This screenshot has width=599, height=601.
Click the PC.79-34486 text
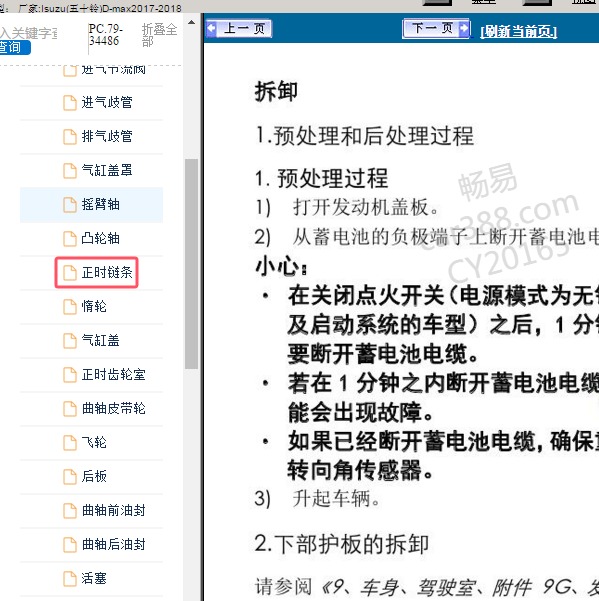pyautogui.click(x=105, y=34)
